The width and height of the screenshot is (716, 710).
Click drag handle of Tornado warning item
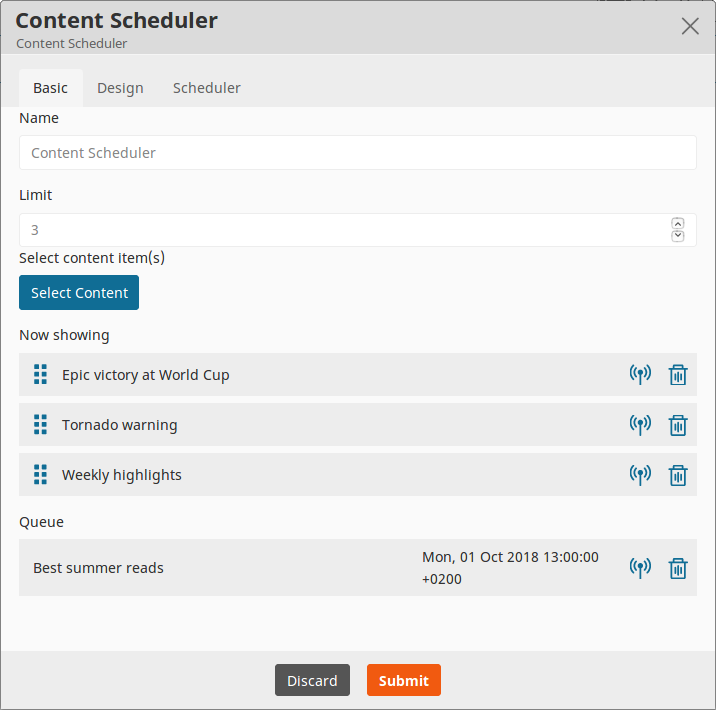pos(41,425)
